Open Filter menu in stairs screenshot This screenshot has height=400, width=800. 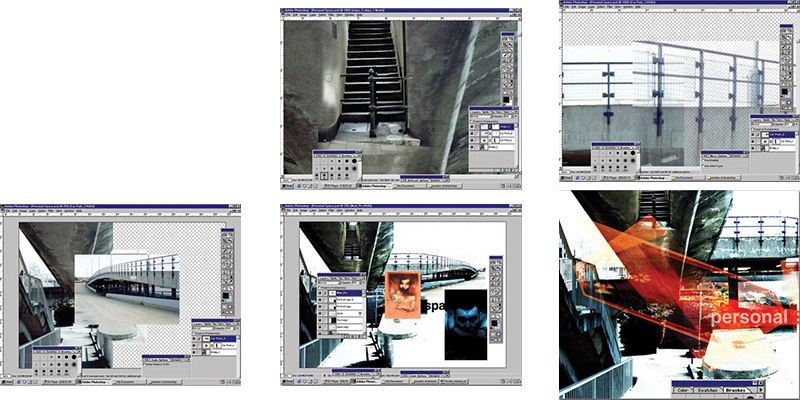point(331,15)
